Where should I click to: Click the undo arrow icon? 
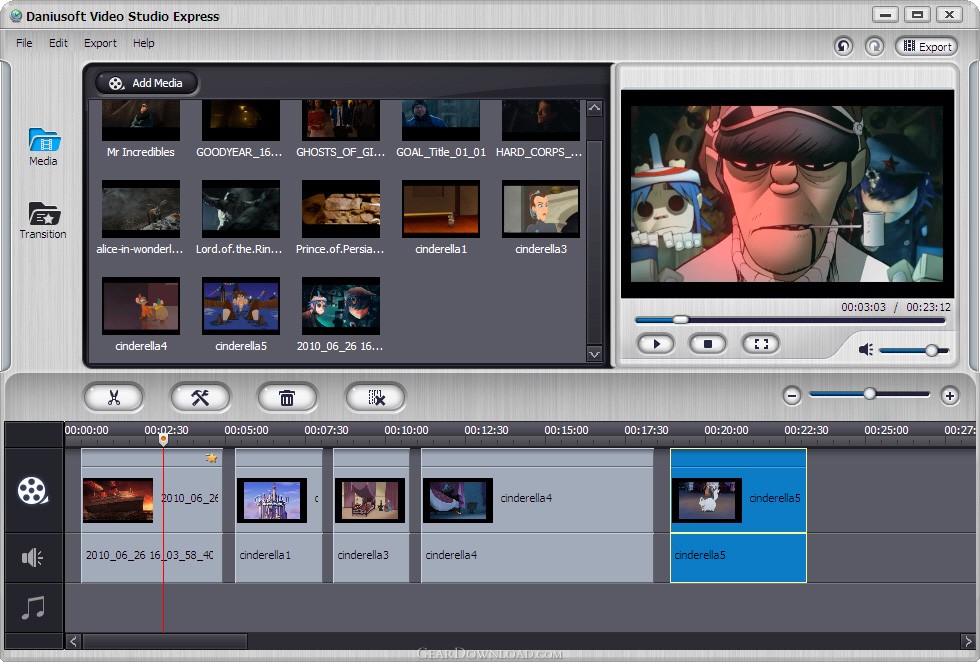[x=843, y=46]
